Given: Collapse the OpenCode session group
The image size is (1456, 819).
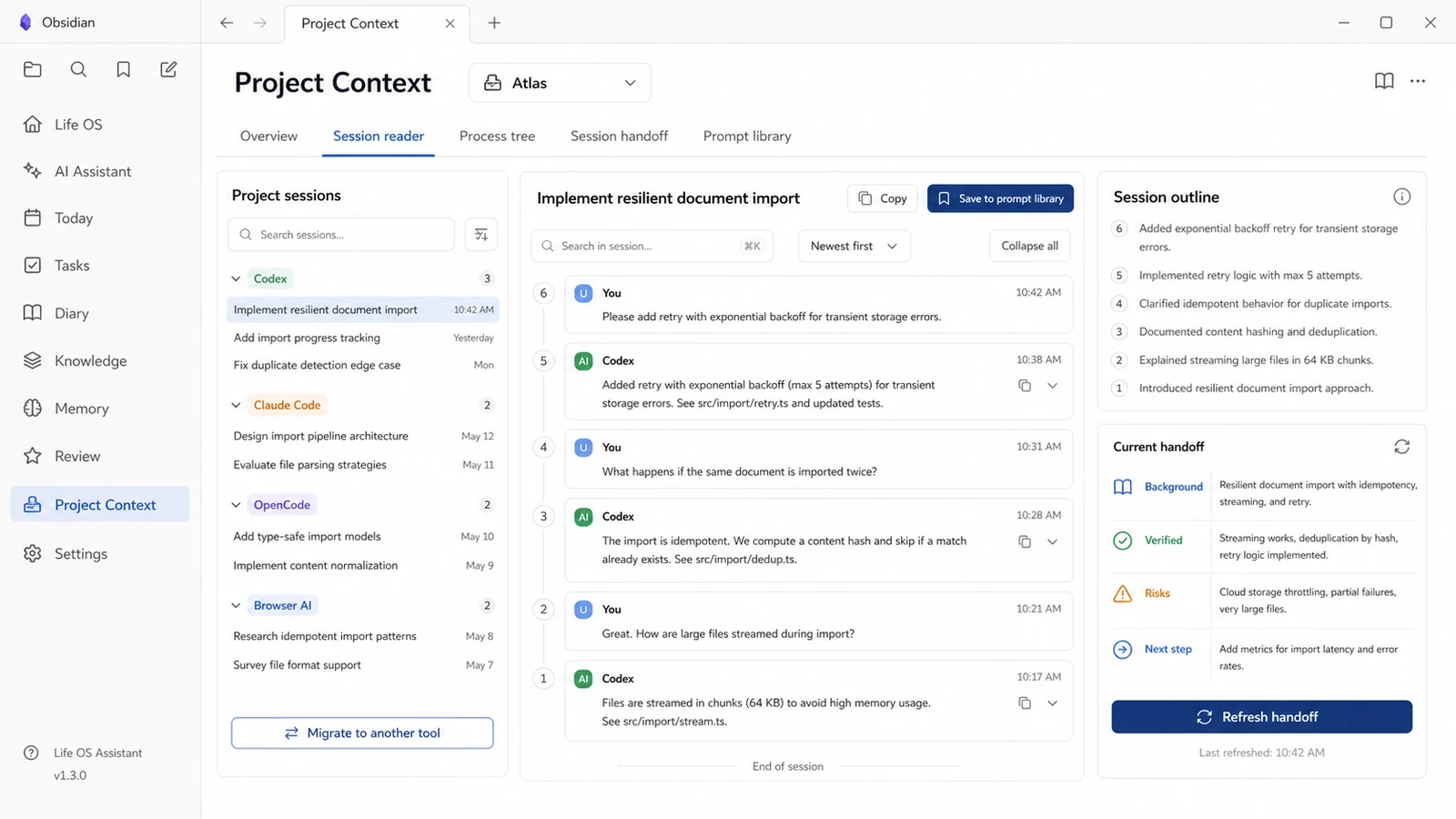Looking at the screenshot, I should [x=236, y=505].
